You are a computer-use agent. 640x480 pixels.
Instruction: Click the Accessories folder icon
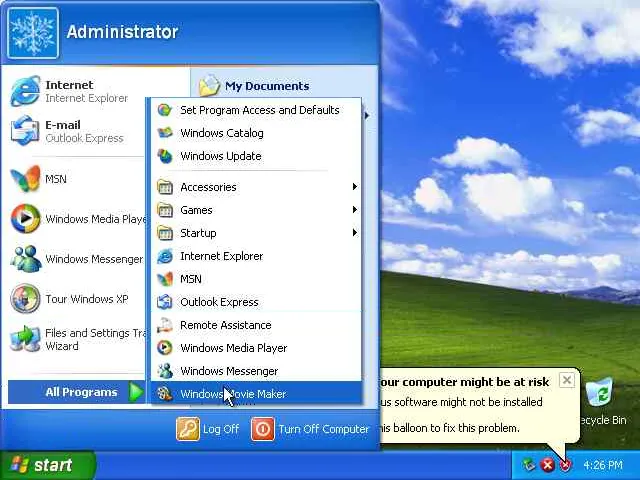pyautogui.click(x=164, y=187)
